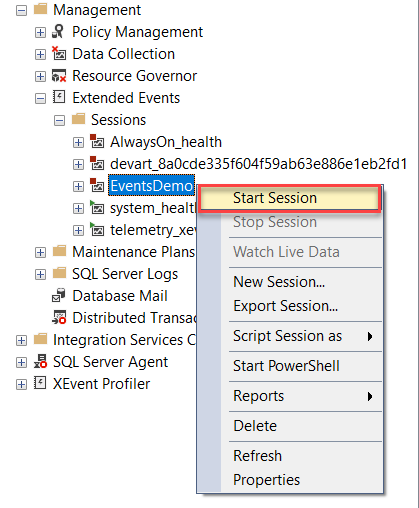Click the Extended Events icon
Viewport: 419px width, 508px height.
point(59,97)
